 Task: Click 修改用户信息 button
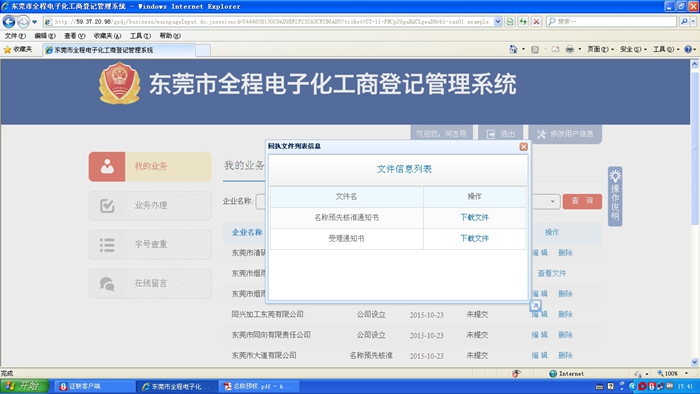click(x=565, y=134)
